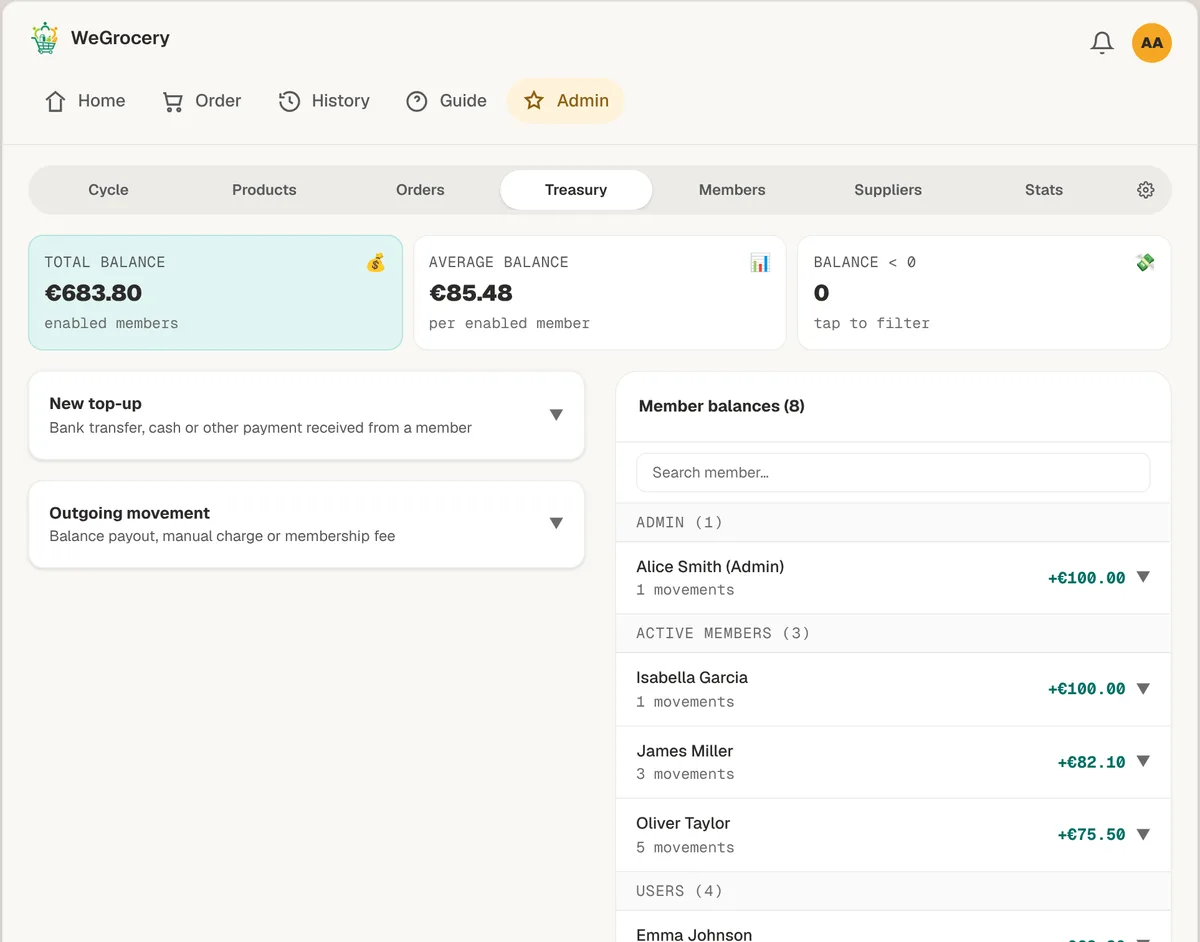
Task: Filter by the Balance < 0 card
Action: tap(984, 293)
